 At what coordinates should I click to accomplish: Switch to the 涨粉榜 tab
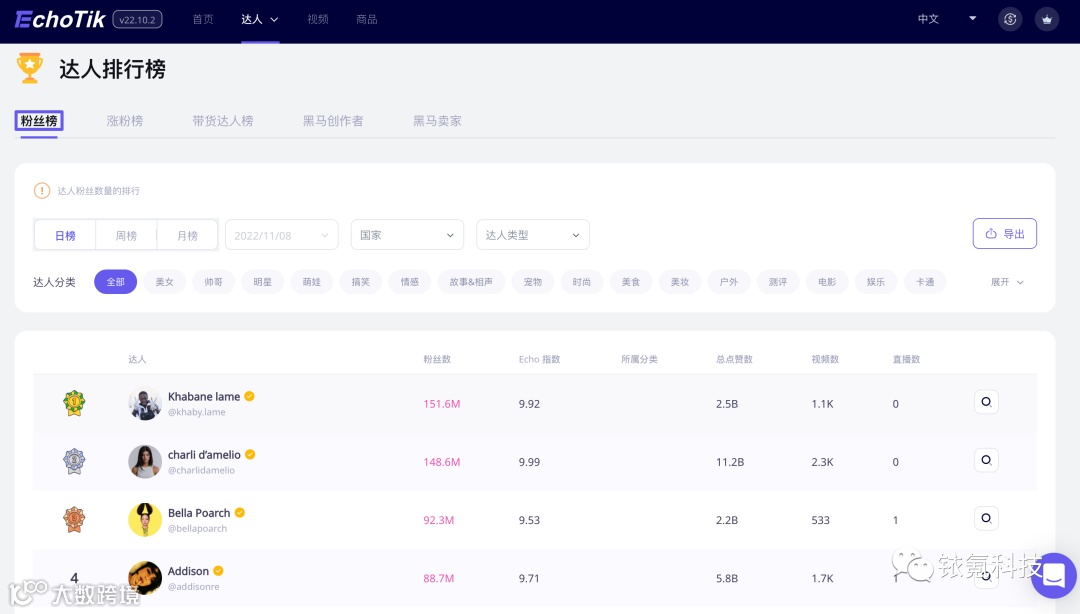[x=125, y=121]
